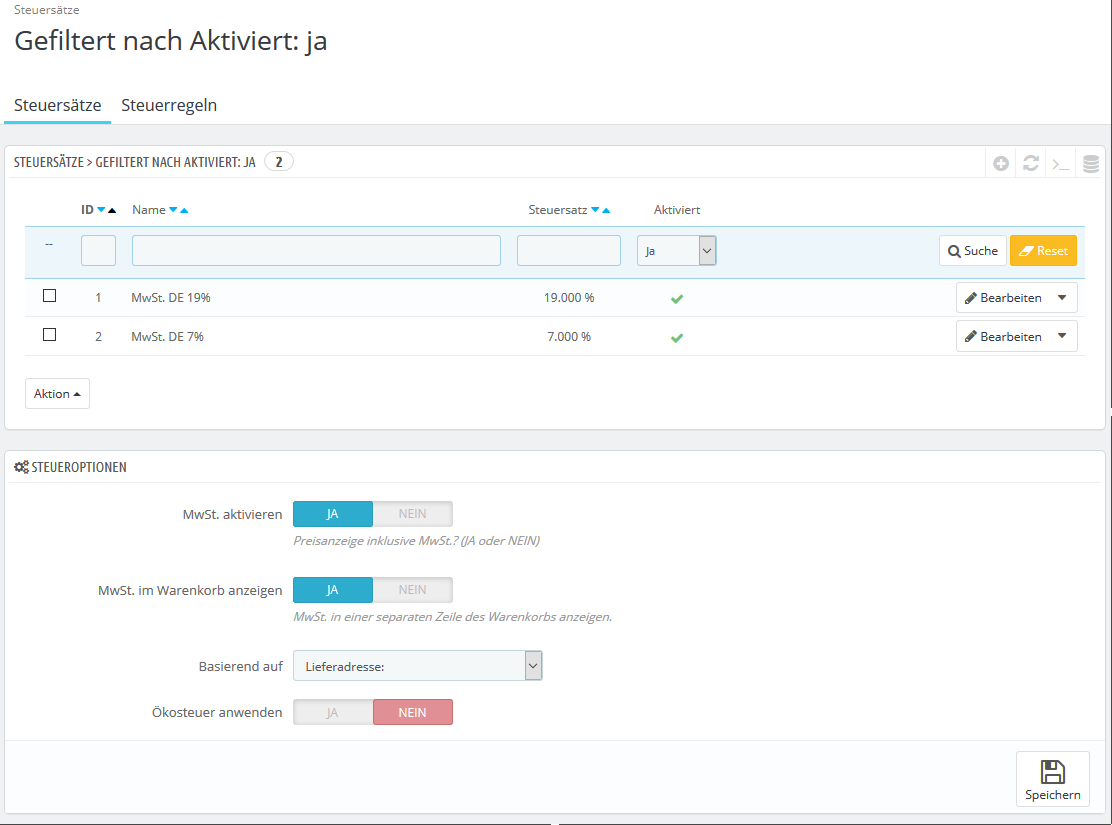Tick the checkbox for MwSt. DE 7%
This screenshot has width=1112, height=825.
point(50,335)
